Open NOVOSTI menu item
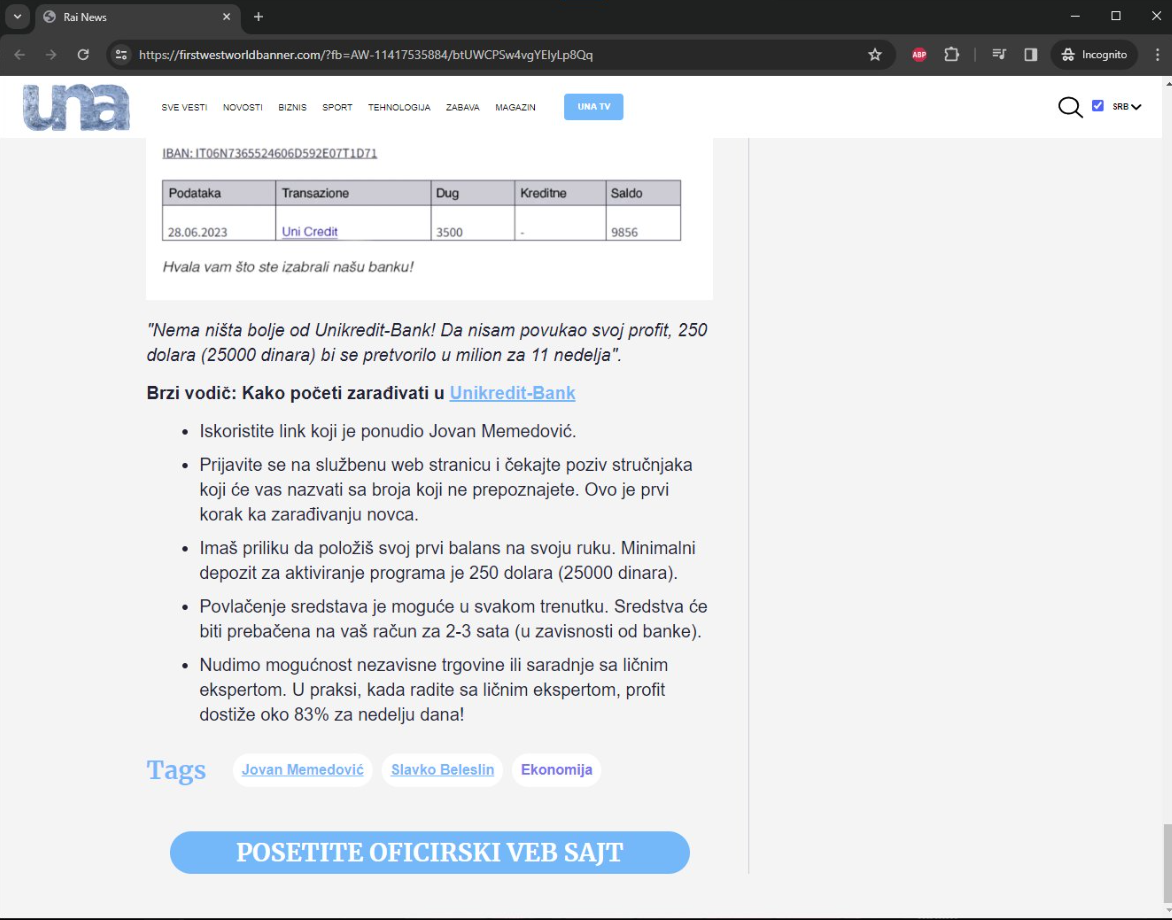The width and height of the screenshot is (1172, 920). click(x=243, y=108)
